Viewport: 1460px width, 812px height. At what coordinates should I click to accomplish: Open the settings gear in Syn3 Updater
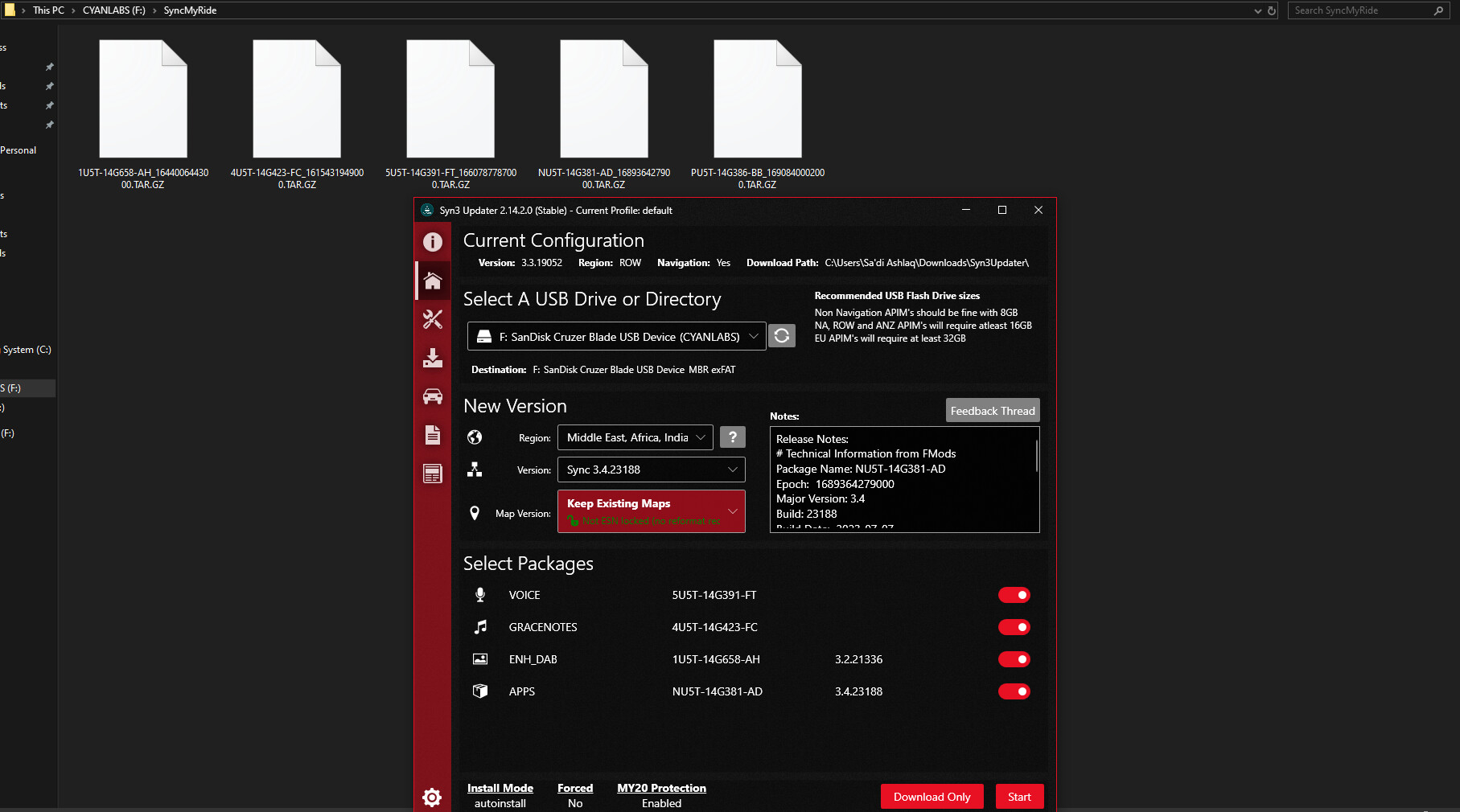click(x=432, y=797)
